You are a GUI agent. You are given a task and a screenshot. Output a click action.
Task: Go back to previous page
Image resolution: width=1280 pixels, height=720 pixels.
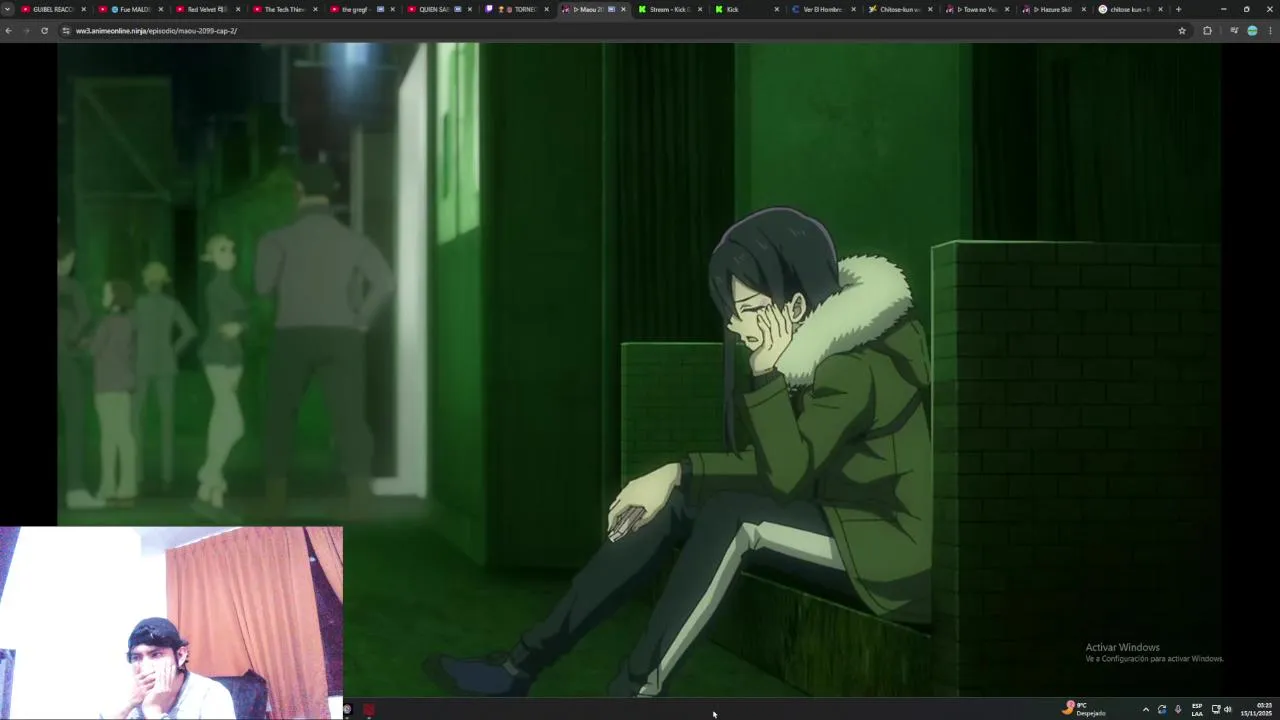pos(8,31)
